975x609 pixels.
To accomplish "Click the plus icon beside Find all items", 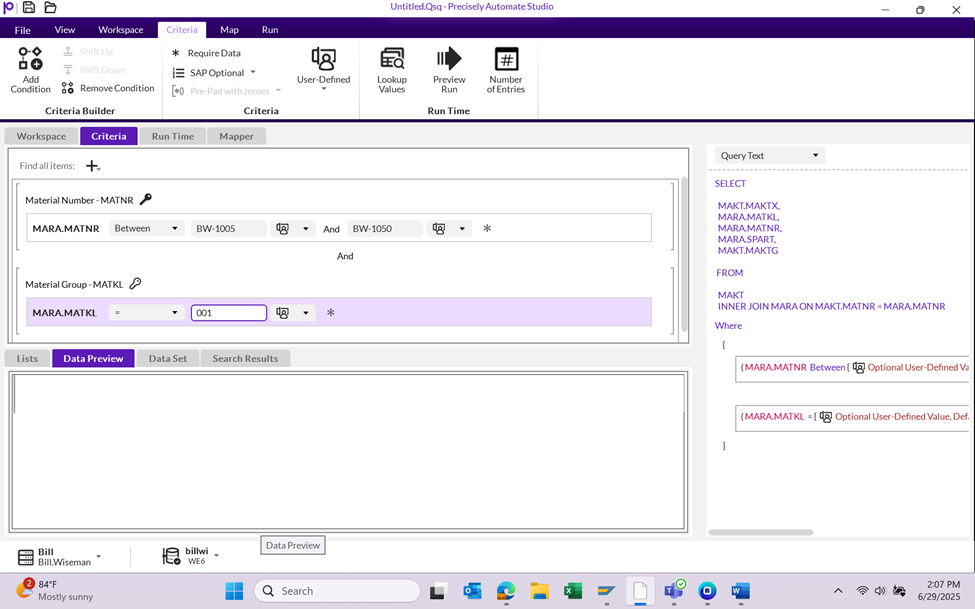I will tap(92, 166).
